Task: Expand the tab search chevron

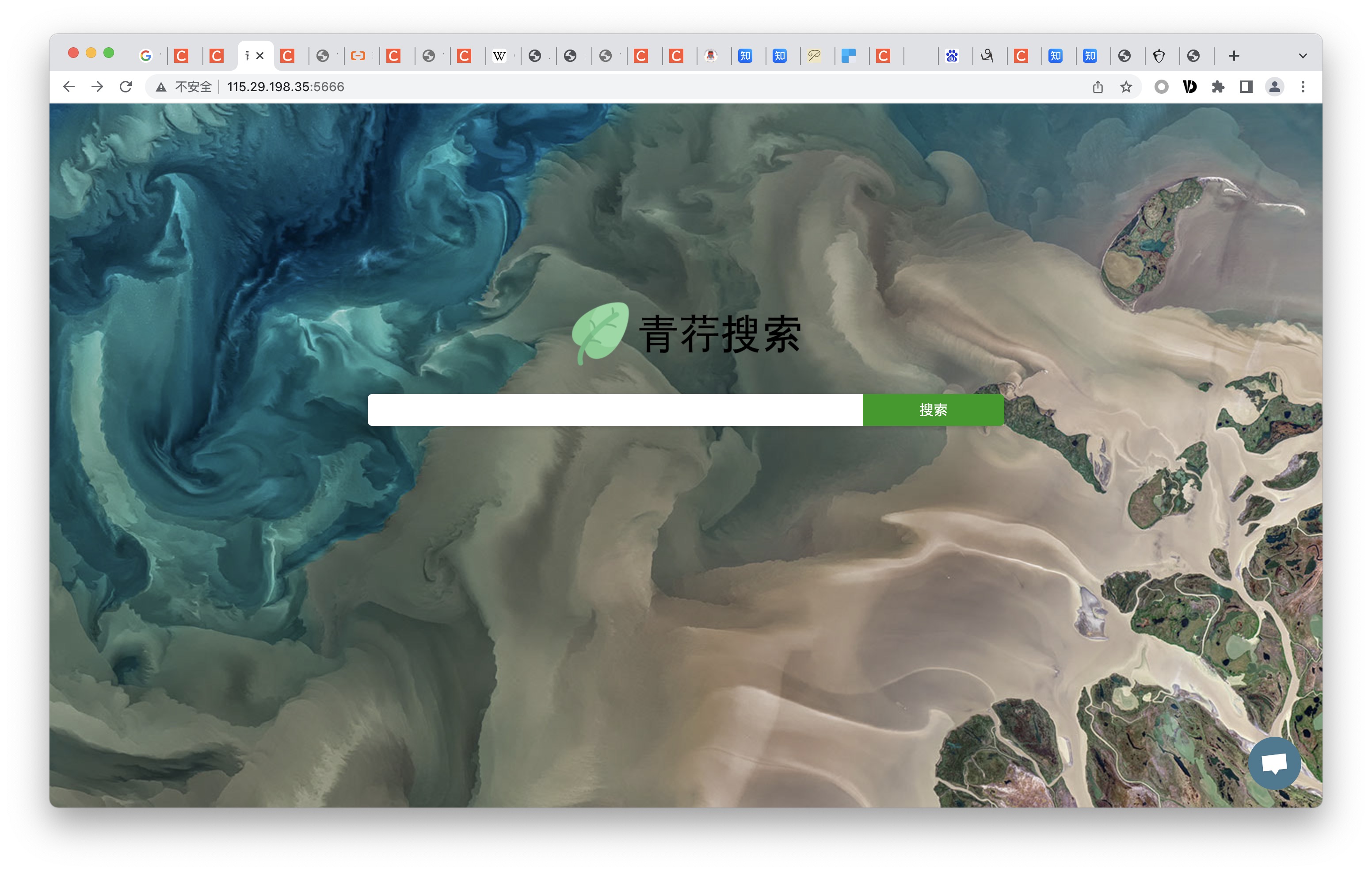Action: pos(1303,56)
